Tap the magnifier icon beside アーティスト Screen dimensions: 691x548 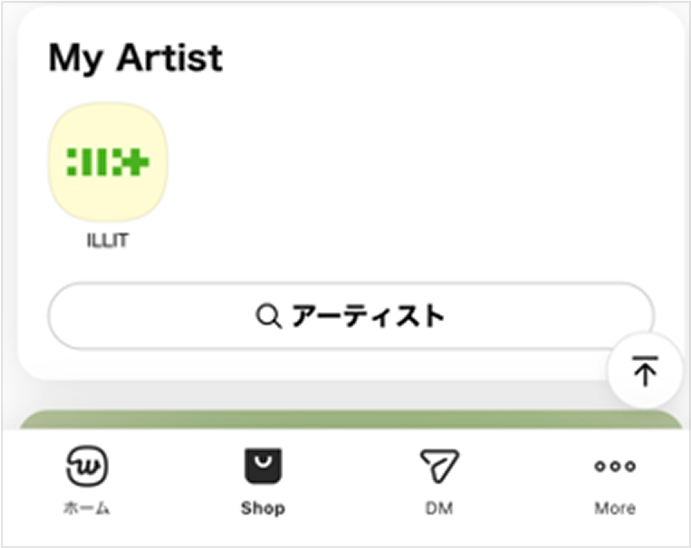tap(268, 316)
